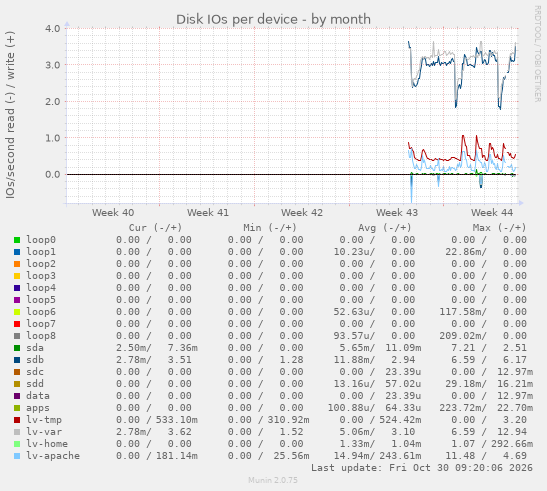This screenshot has height=491, width=547.
Task: Click the apps legend label
Action: click(x=38, y=408)
